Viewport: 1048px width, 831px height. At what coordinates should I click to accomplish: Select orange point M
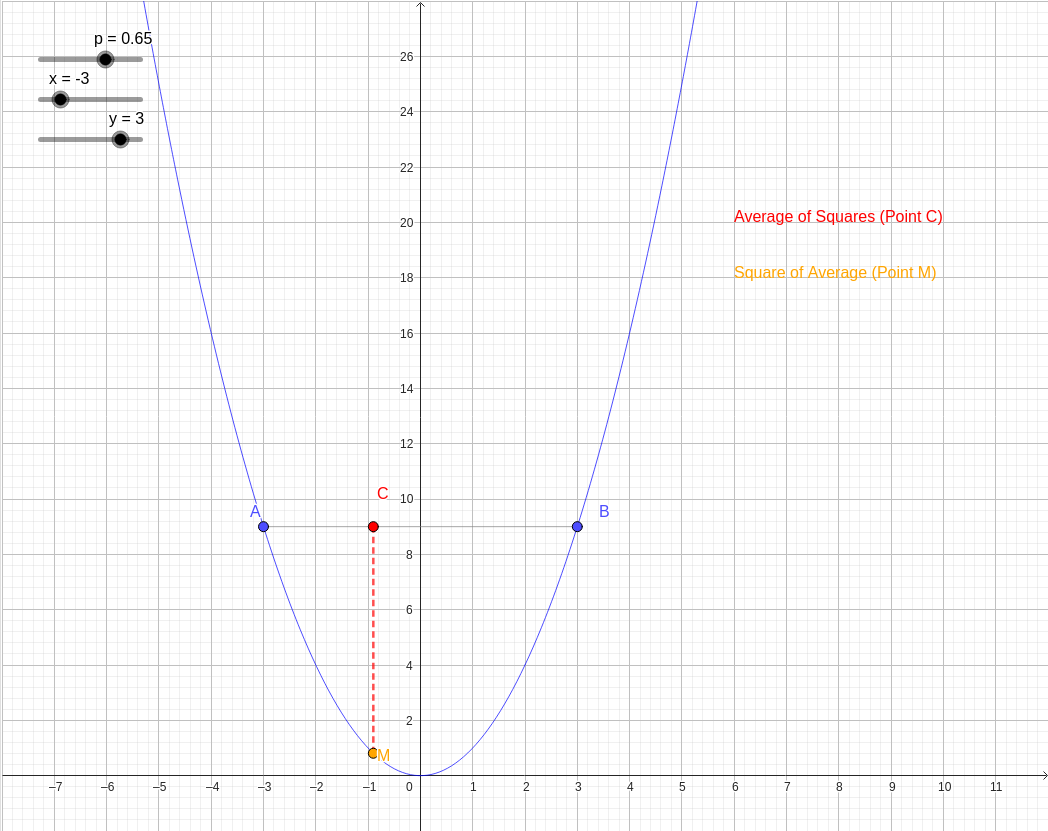point(373,753)
